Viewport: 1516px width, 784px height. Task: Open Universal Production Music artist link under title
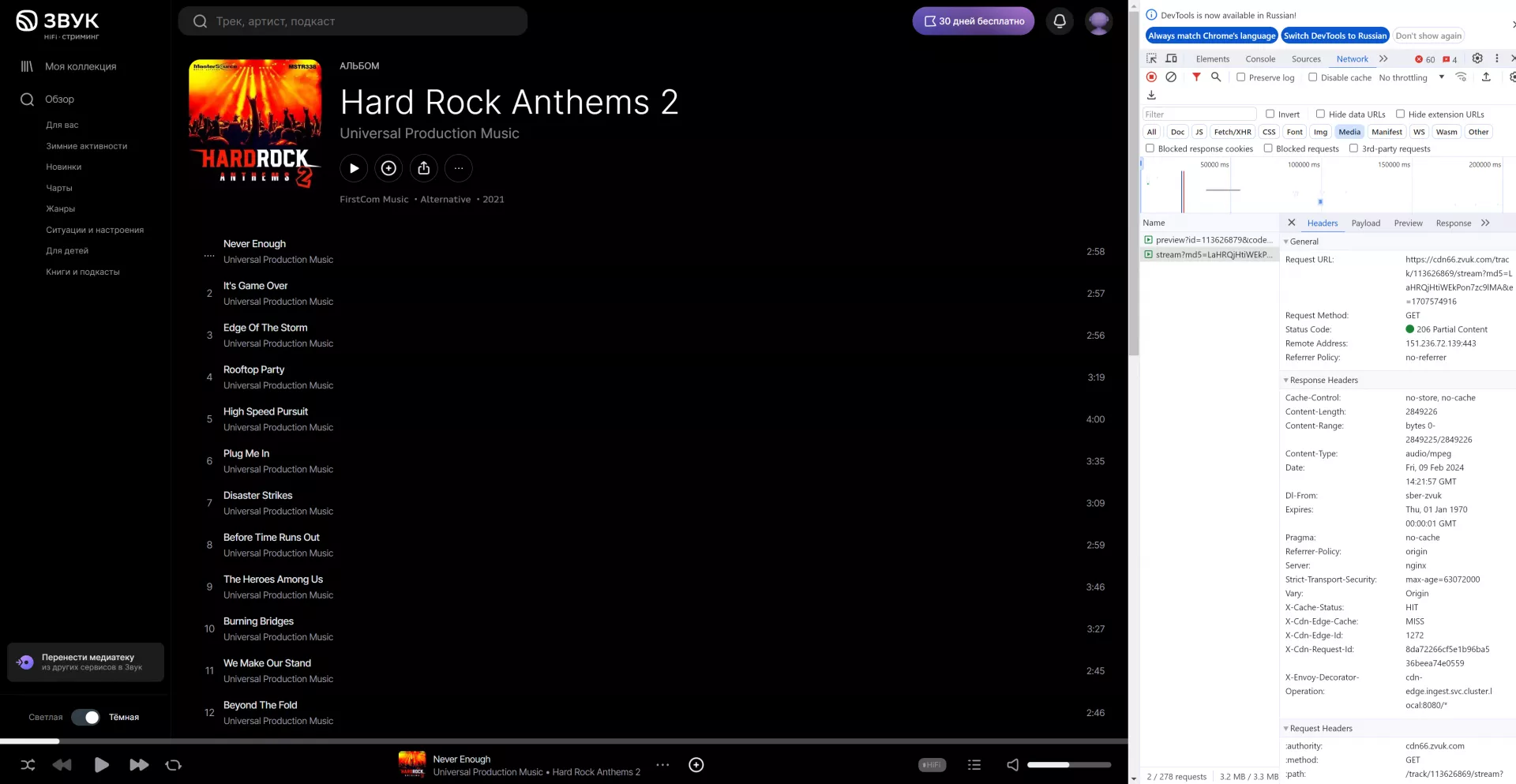click(430, 133)
